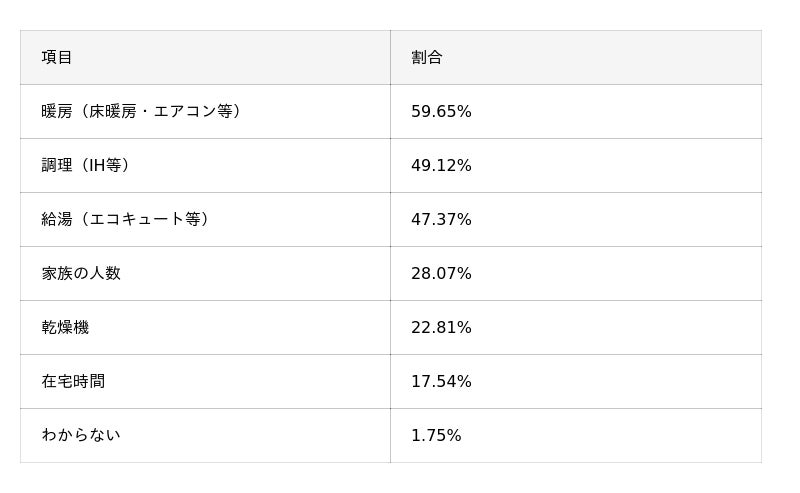Image resolution: width=800 pixels, height=493 pixels.
Task: Click the item label for 49.12%
Action: (86, 165)
